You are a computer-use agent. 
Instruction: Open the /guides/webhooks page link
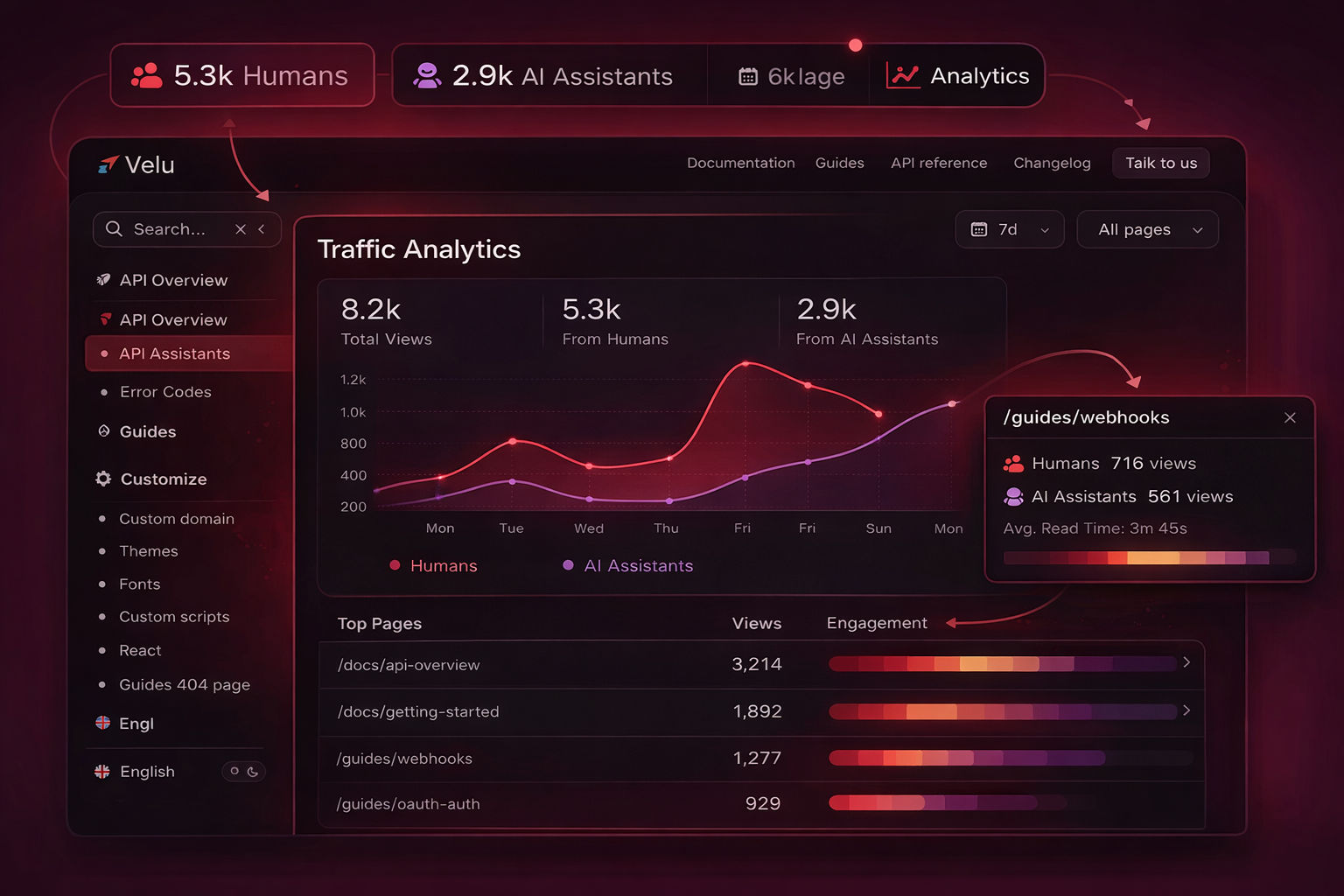pyautogui.click(x=404, y=759)
